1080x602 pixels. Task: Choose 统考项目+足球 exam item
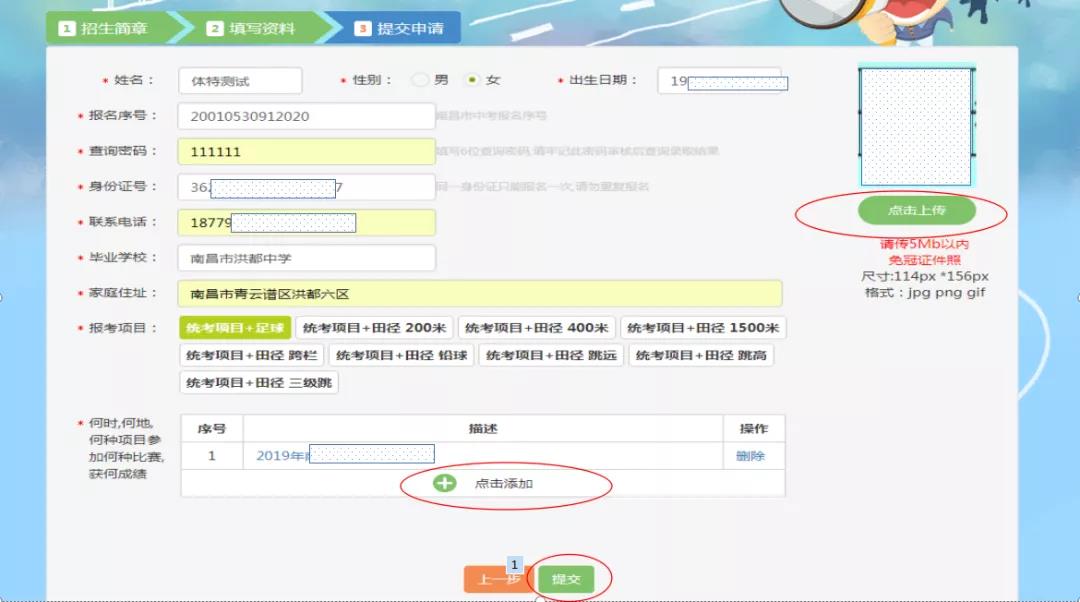[x=235, y=328]
